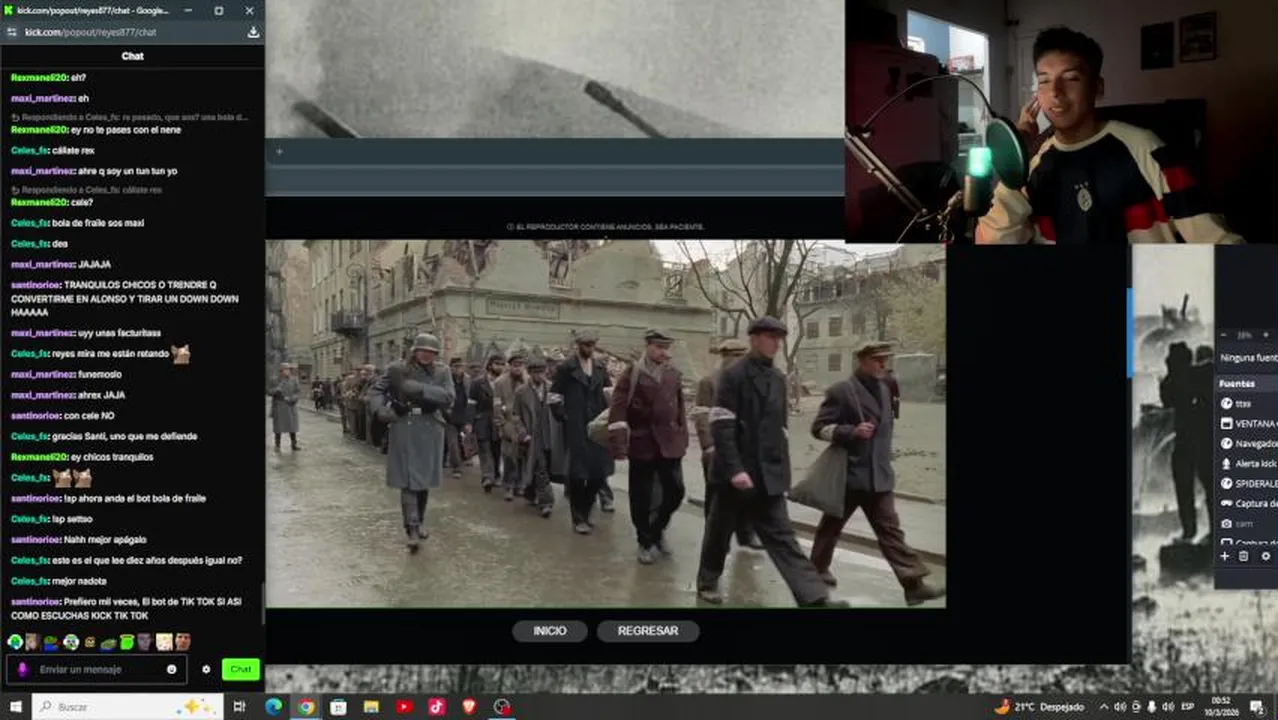Delete selected source with trash icon

click(x=1244, y=556)
